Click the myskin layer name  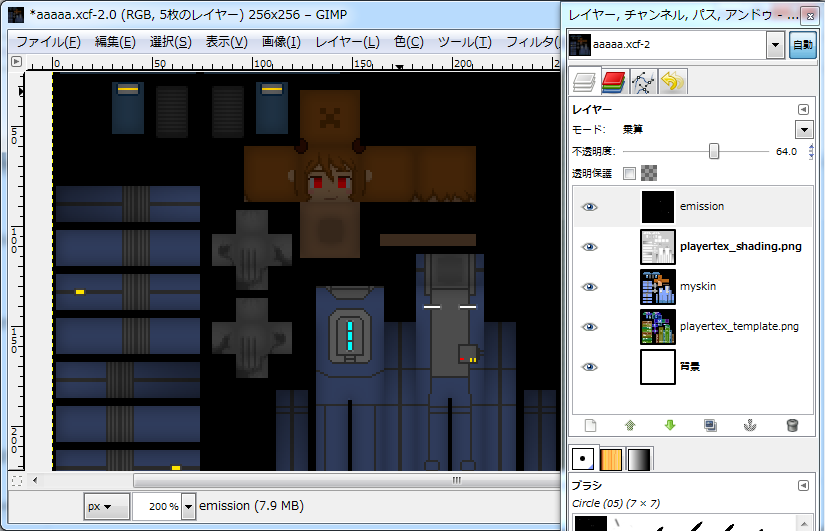pos(698,286)
